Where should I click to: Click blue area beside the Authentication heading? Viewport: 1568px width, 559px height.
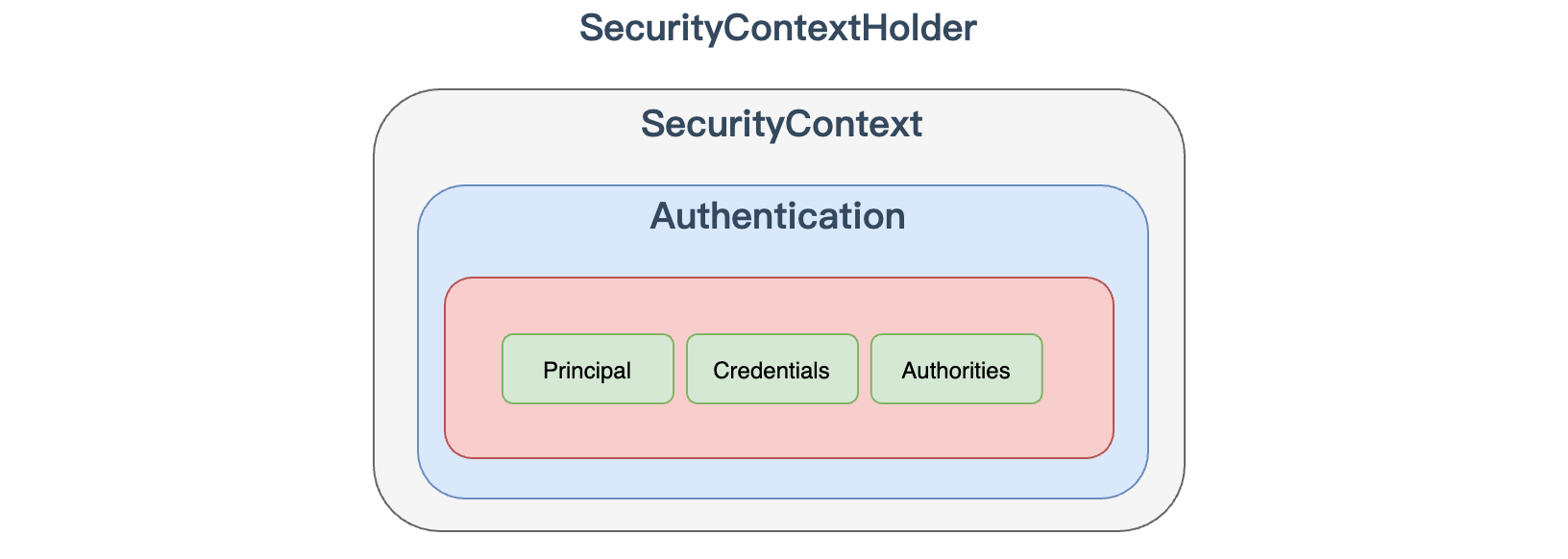coord(1018,217)
